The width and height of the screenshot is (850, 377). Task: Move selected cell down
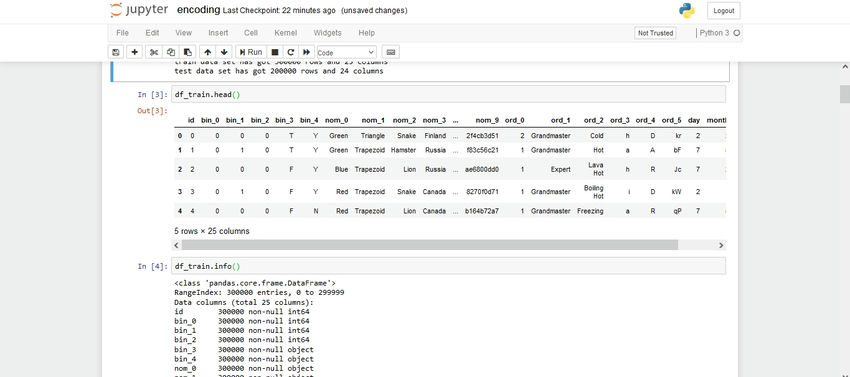pyautogui.click(x=224, y=52)
